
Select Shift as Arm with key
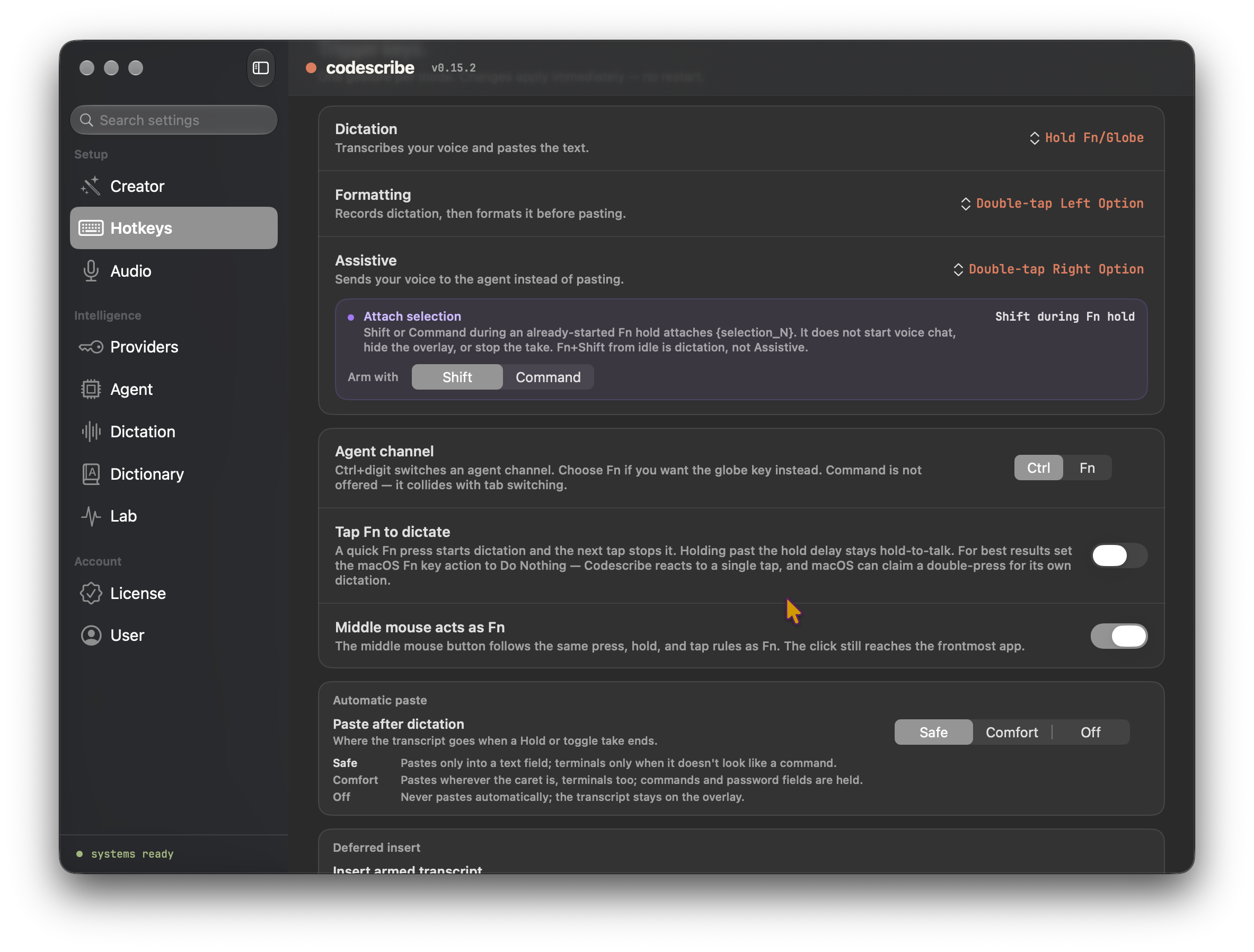(x=457, y=377)
